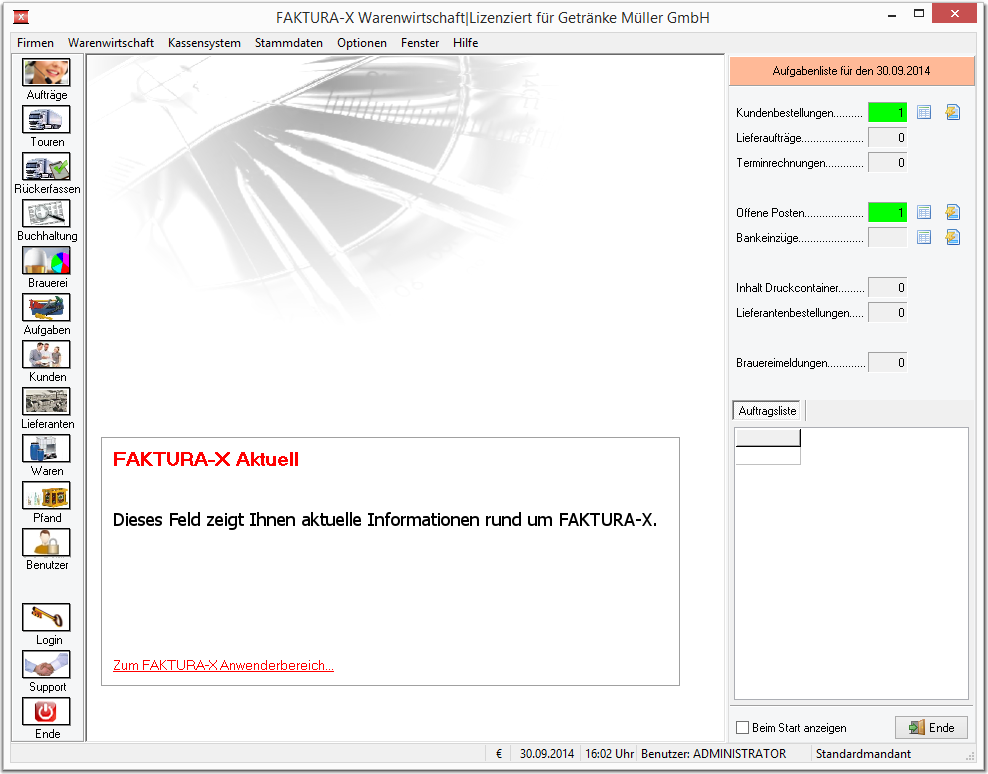Minimize the FAKTURA-X window
The width and height of the screenshot is (988, 774).
coord(892,15)
